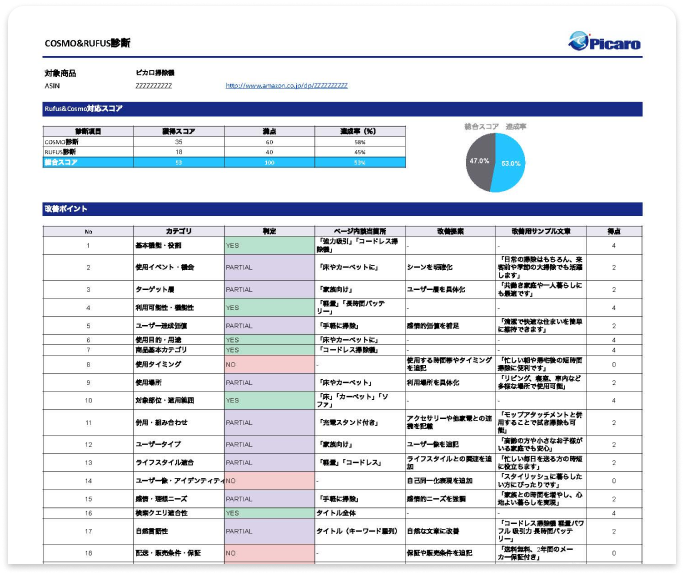This screenshot has height=573, width=683.
Task: Click the タイトル（キーワード羅列） cell
Action: [360, 531]
